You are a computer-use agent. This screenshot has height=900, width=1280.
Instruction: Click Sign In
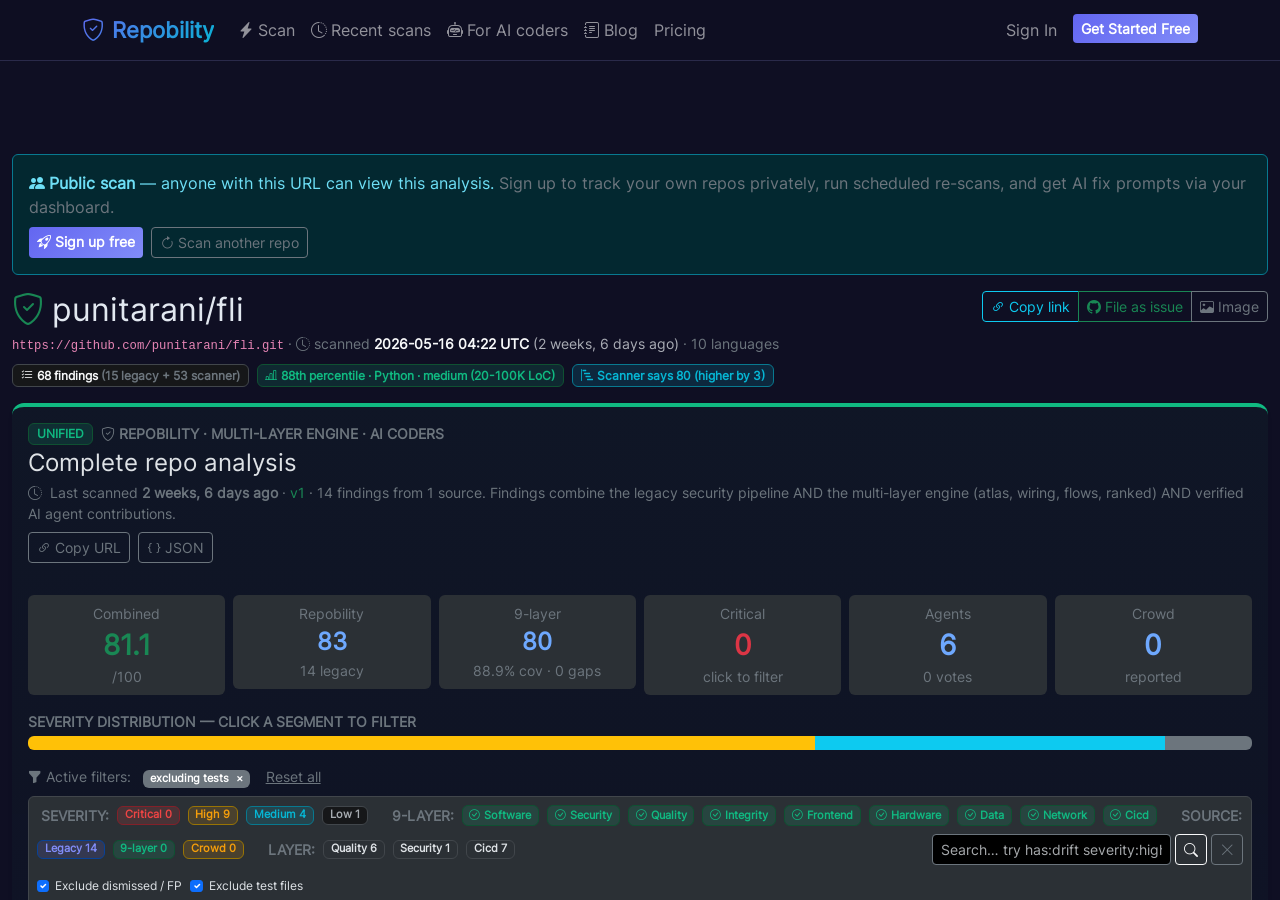(x=1031, y=30)
